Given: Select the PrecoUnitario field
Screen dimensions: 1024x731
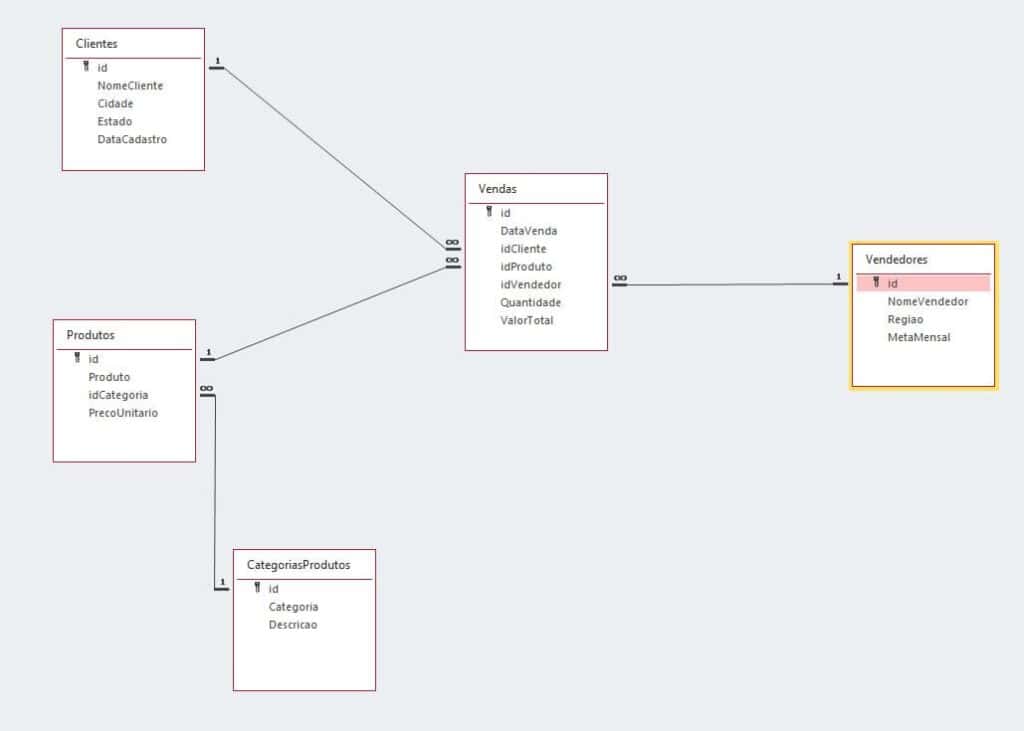Looking at the screenshot, I should pos(123,413).
